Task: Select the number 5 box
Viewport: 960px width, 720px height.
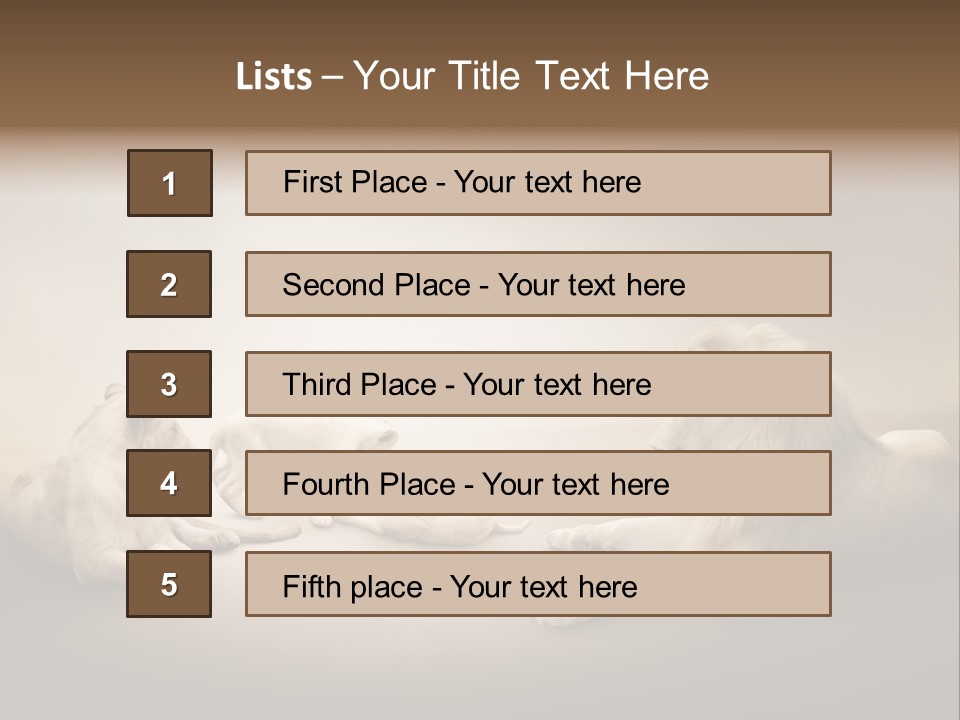Action: click(169, 584)
